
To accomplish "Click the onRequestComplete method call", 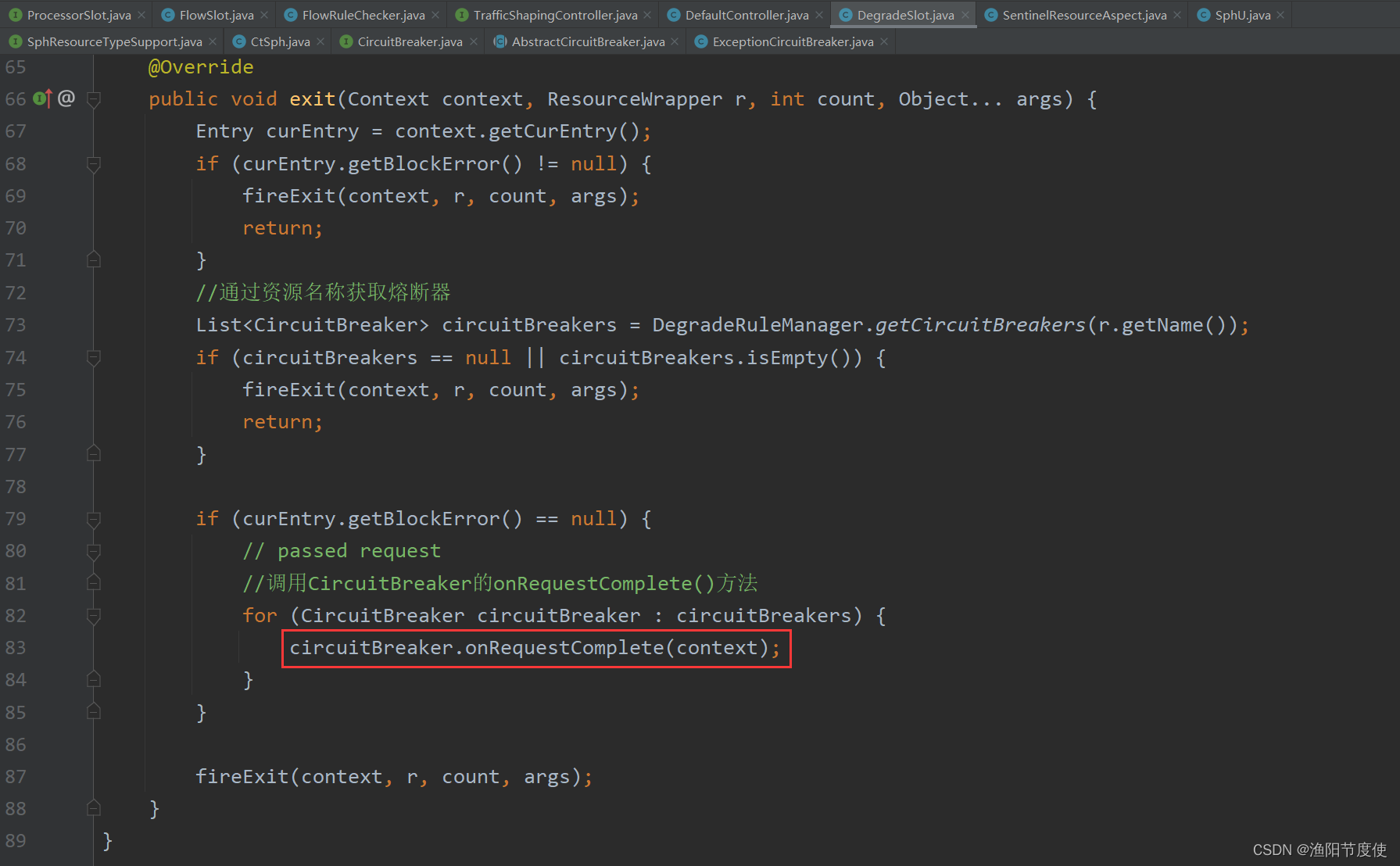I will click(x=564, y=648).
